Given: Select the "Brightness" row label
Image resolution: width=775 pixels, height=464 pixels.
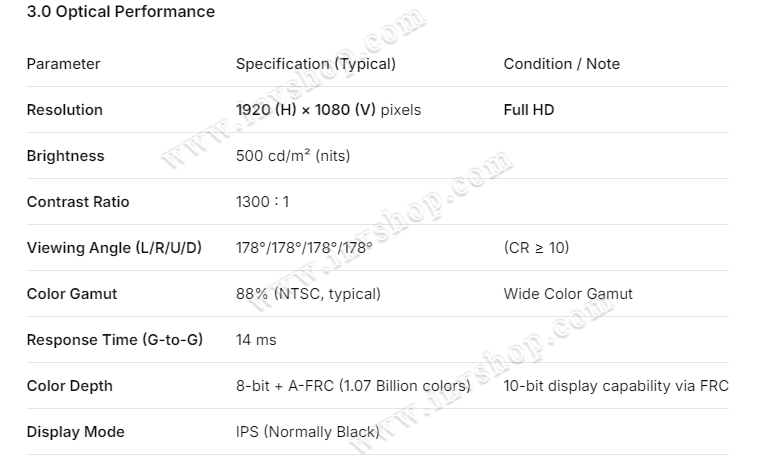Looking at the screenshot, I should coord(65,156).
